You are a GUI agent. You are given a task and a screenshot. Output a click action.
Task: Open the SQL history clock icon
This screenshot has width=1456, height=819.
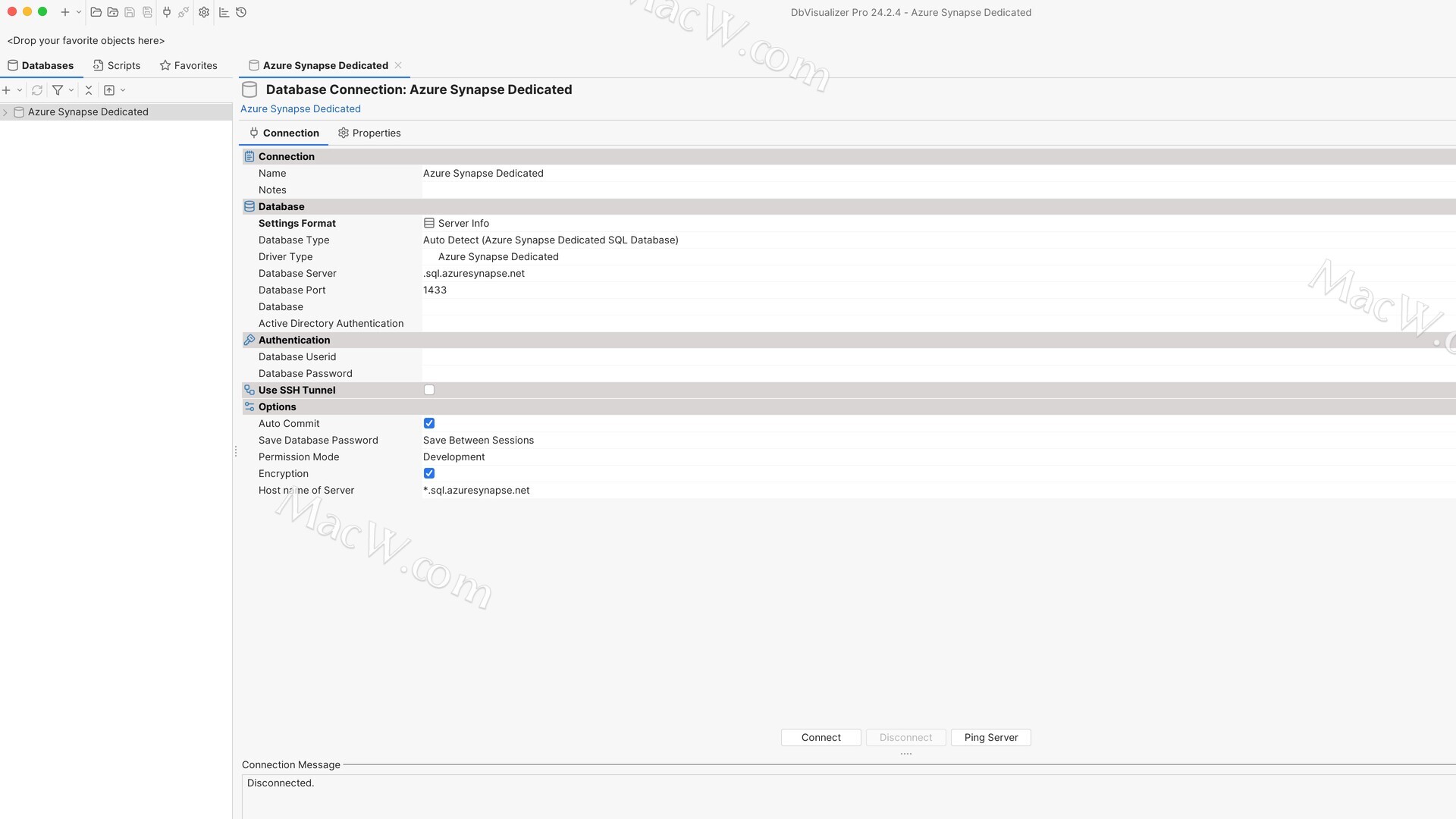pyautogui.click(x=241, y=12)
